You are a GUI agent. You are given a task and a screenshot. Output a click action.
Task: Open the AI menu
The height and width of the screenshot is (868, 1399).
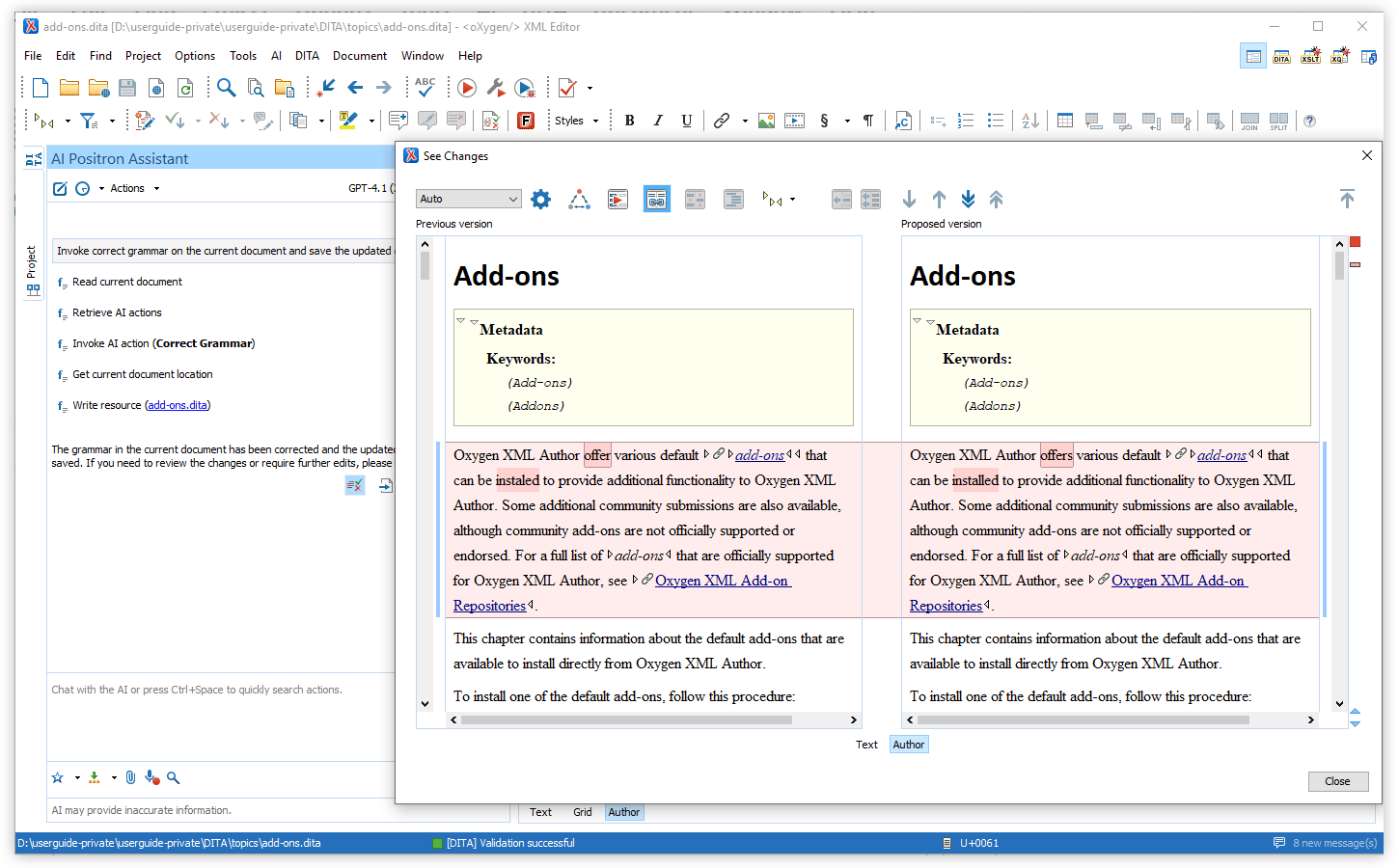tap(276, 56)
